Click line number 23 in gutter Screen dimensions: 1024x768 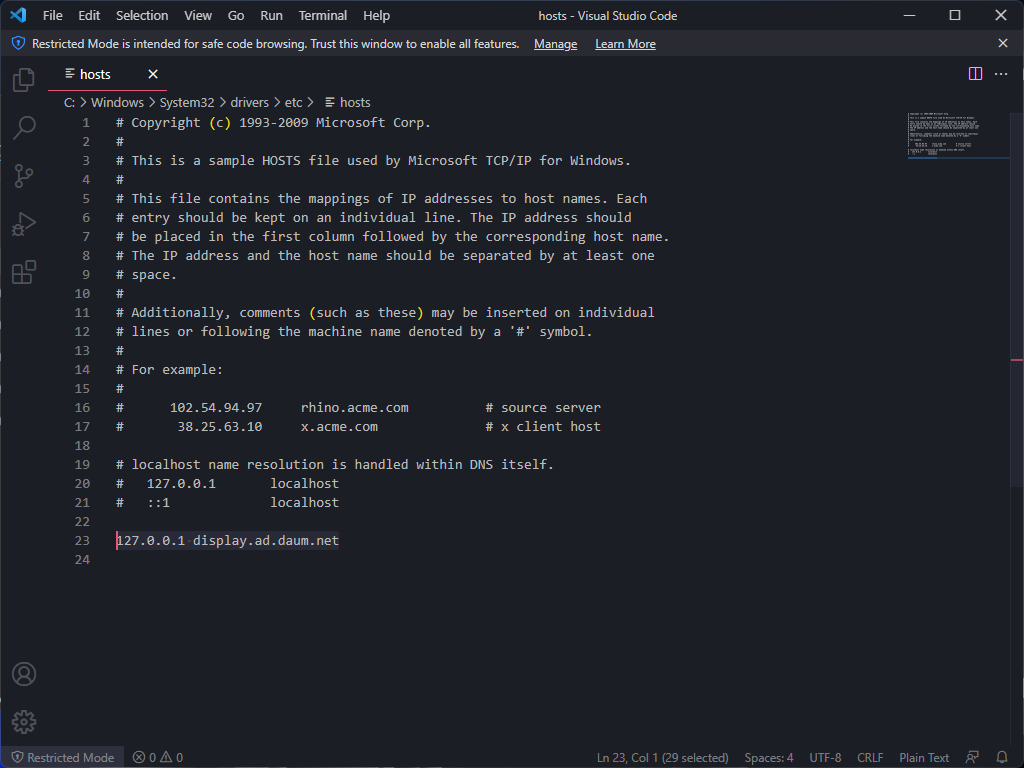click(x=82, y=541)
